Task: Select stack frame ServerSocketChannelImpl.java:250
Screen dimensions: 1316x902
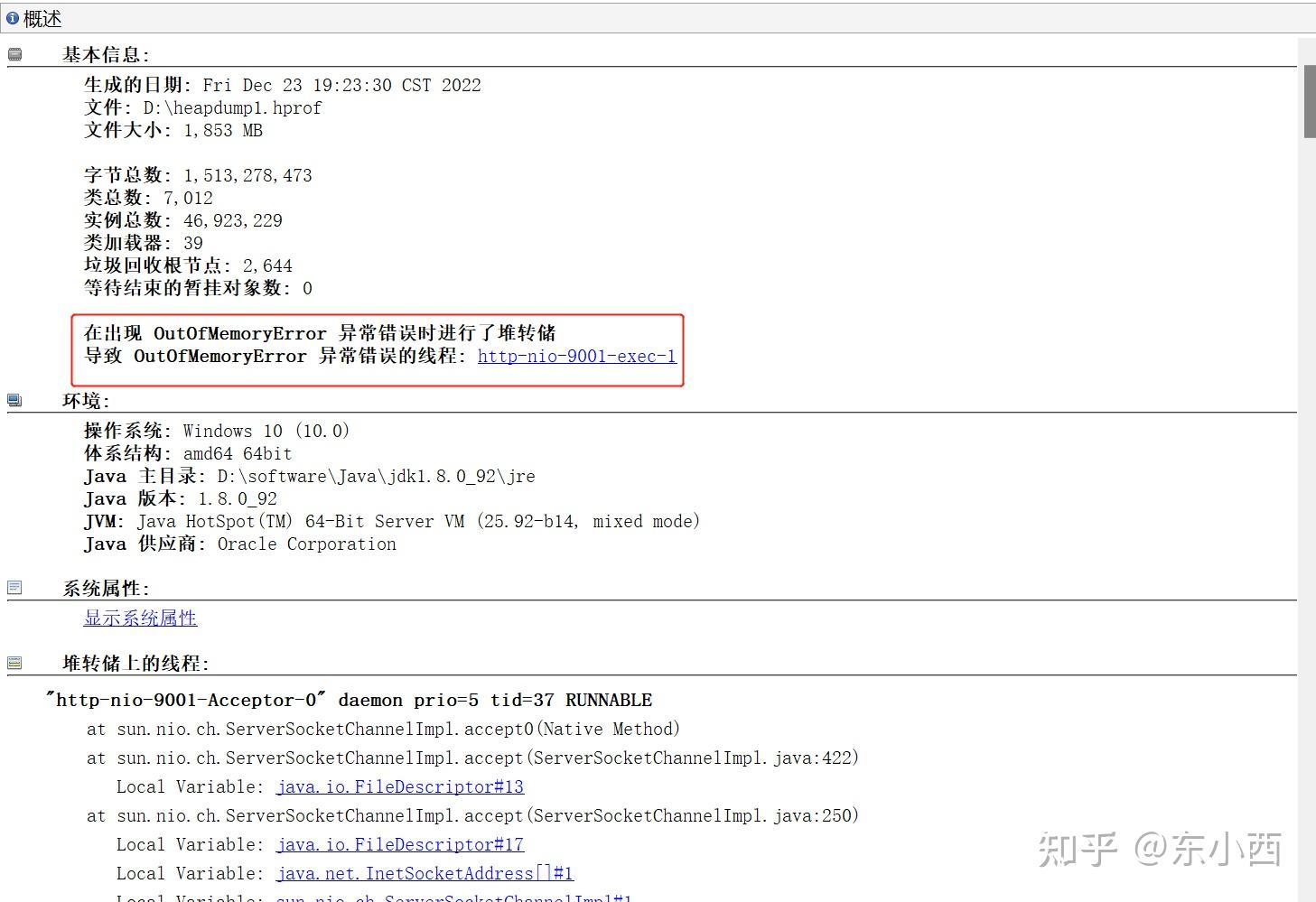Action: click(472, 815)
